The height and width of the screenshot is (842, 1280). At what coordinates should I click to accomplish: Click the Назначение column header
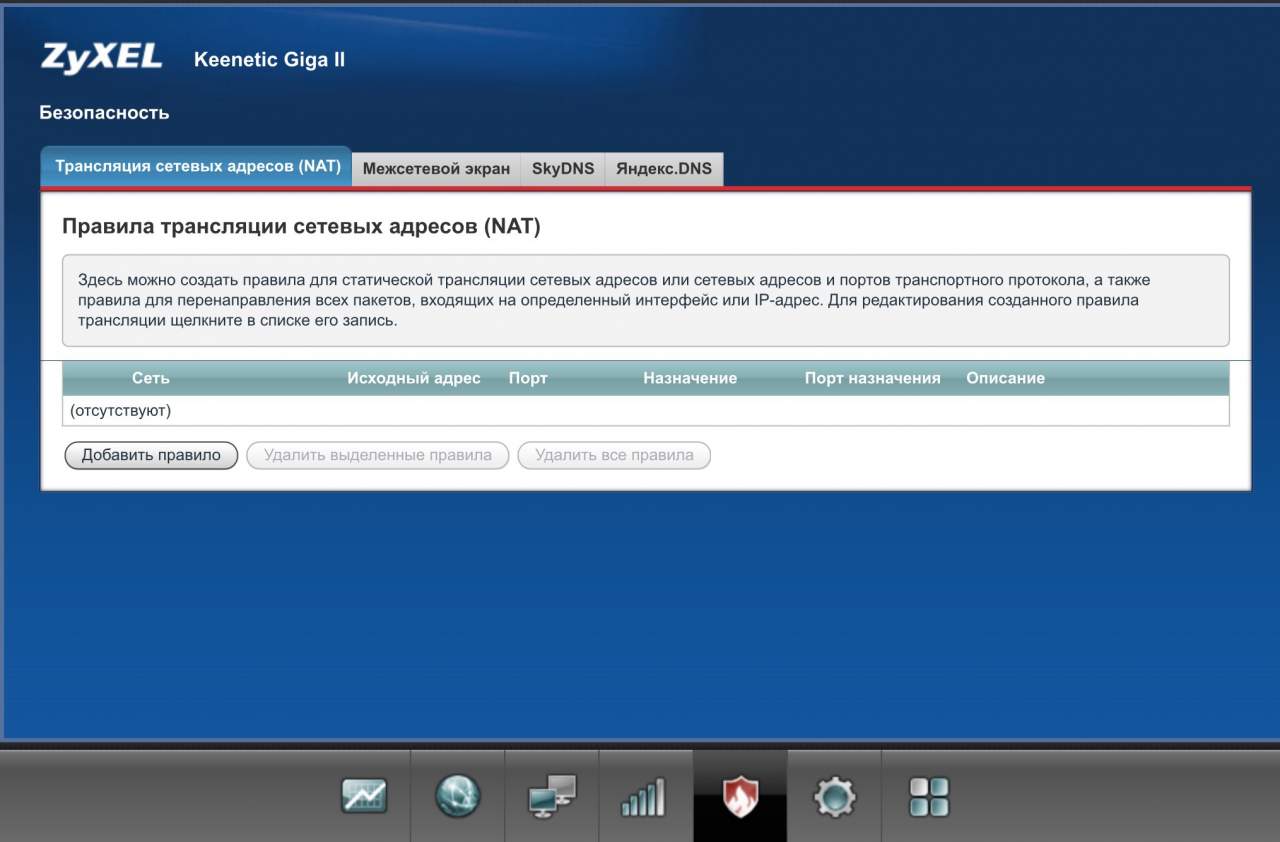(690, 378)
